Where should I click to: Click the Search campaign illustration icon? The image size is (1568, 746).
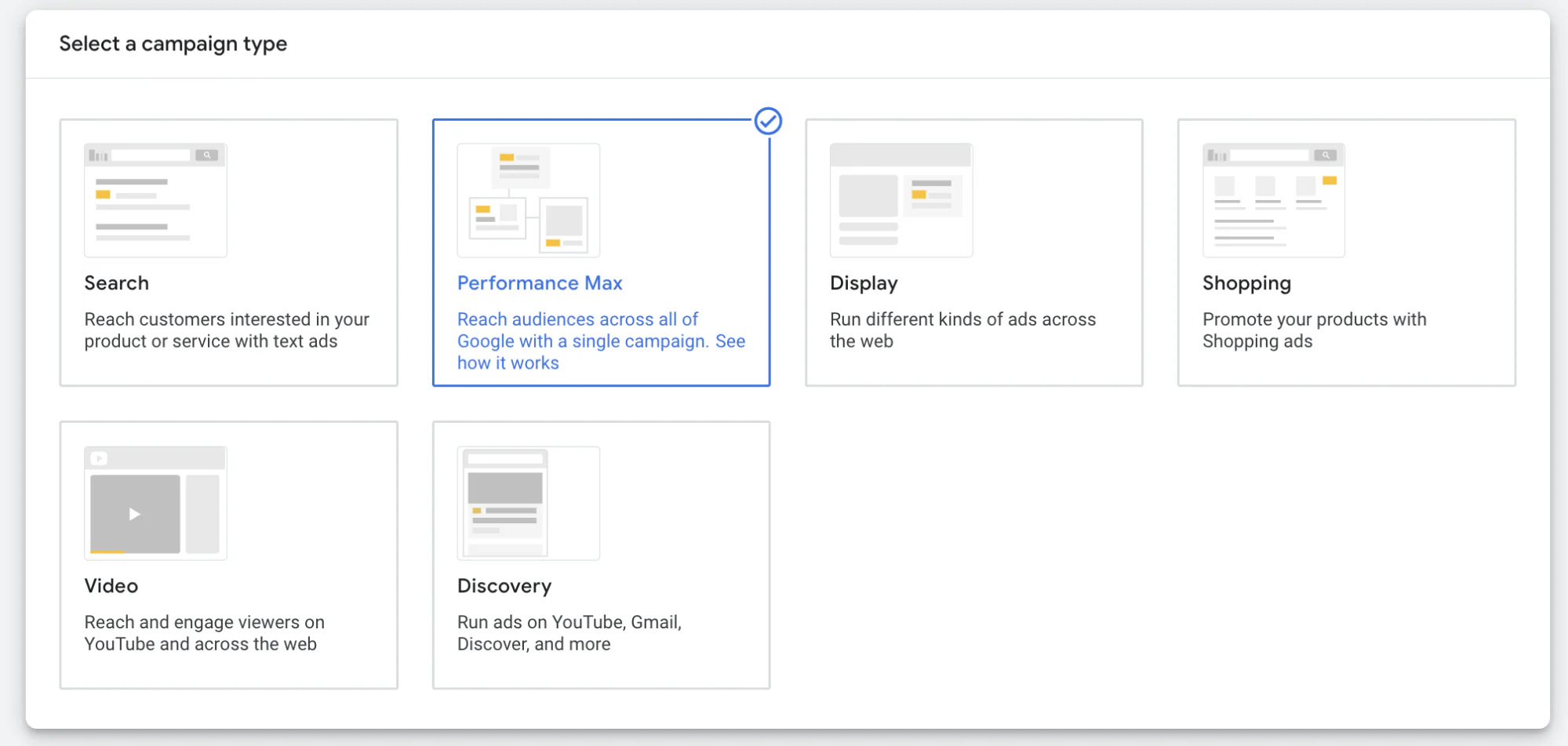(x=155, y=200)
